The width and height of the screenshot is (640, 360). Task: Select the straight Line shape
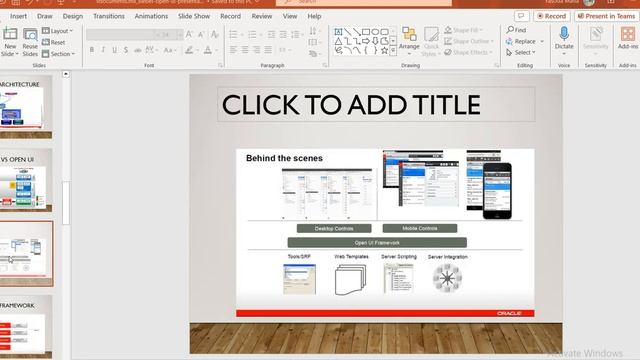pyautogui.click(x=347, y=32)
